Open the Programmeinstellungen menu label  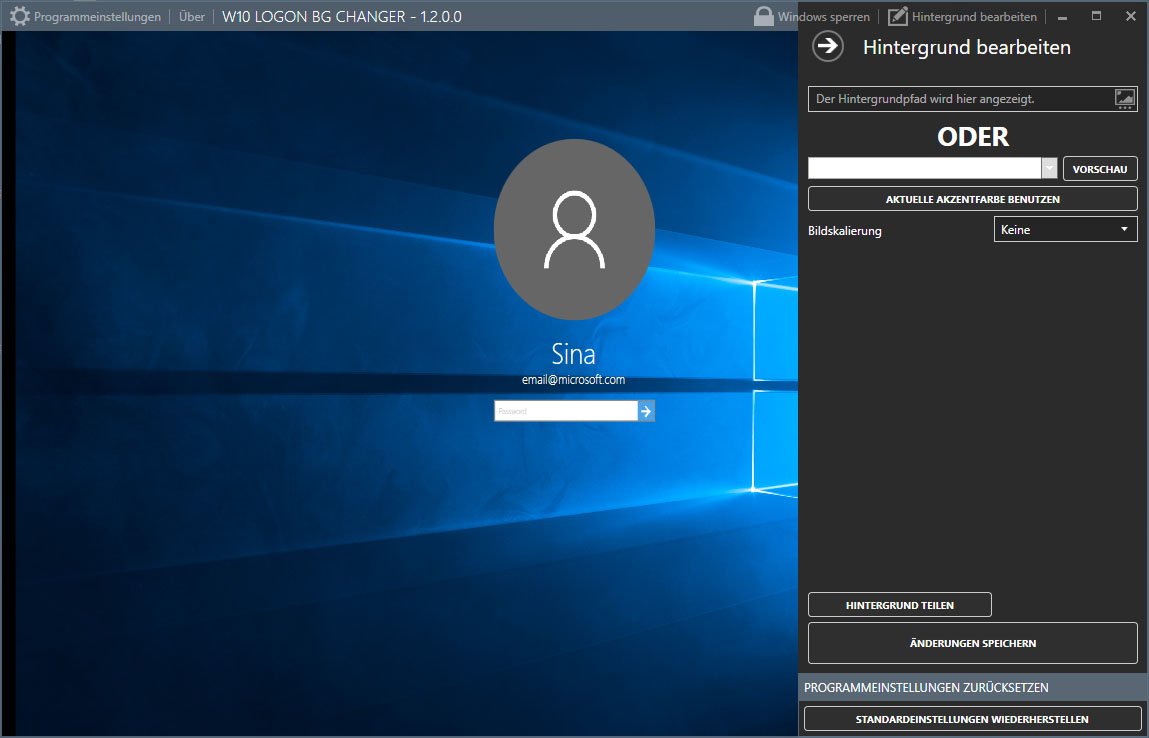pos(97,17)
